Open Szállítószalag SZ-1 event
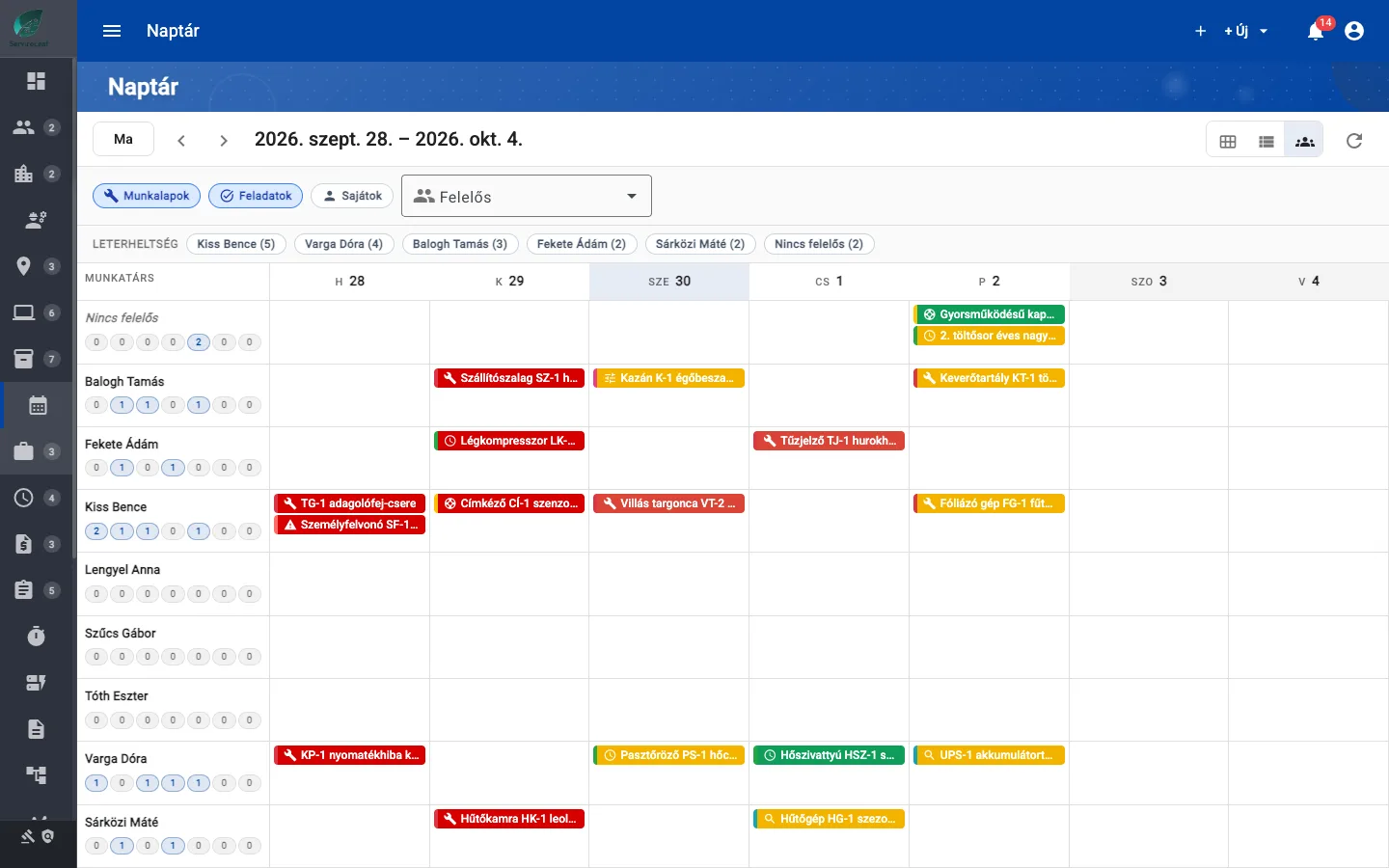Screen dimensions: 1389x868 (x=509, y=378)
